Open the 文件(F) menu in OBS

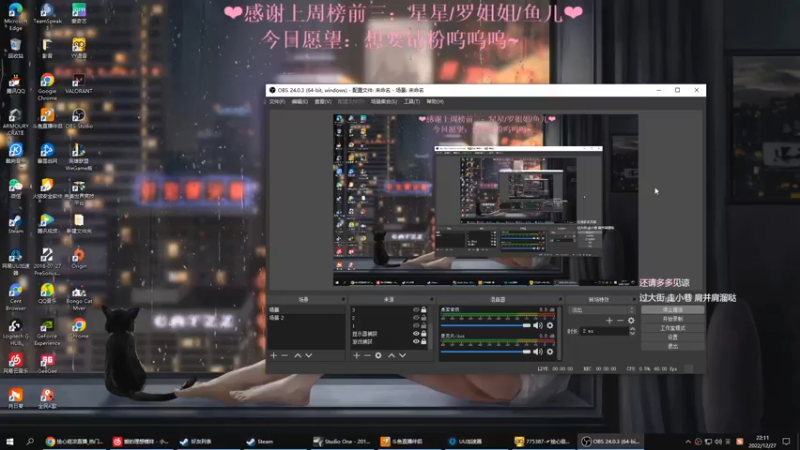click(277, 102)
